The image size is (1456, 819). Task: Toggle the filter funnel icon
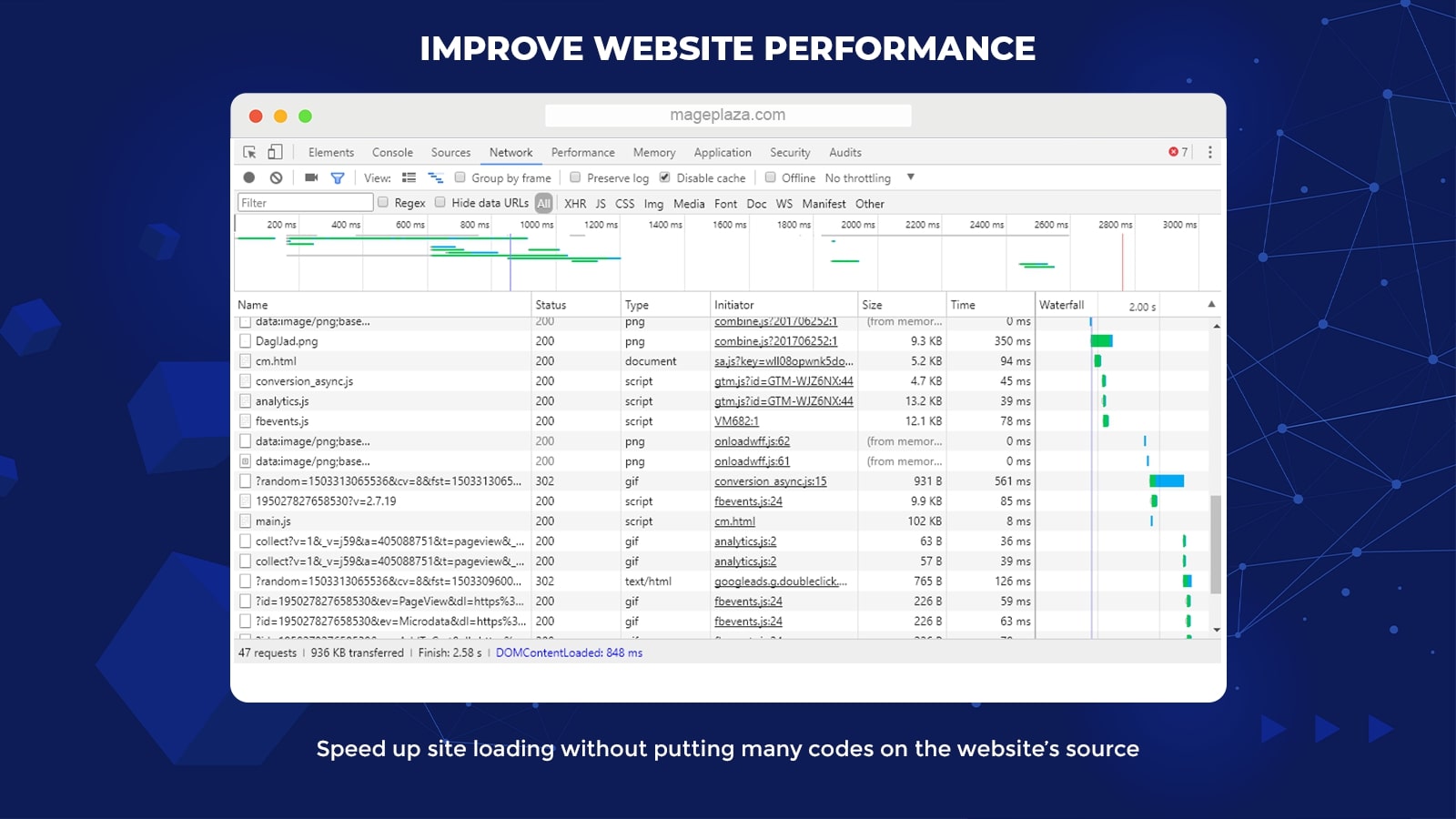click(x=338, y=178)
